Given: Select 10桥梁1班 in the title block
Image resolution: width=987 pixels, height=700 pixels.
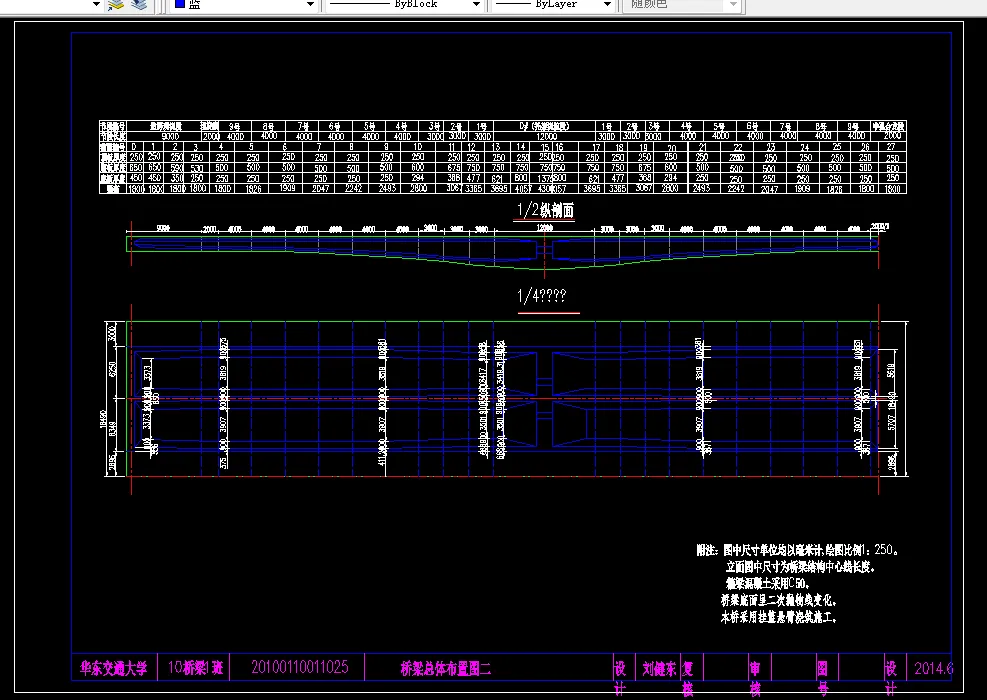Looking at the screenshot, I should click(x=195, y=668).
